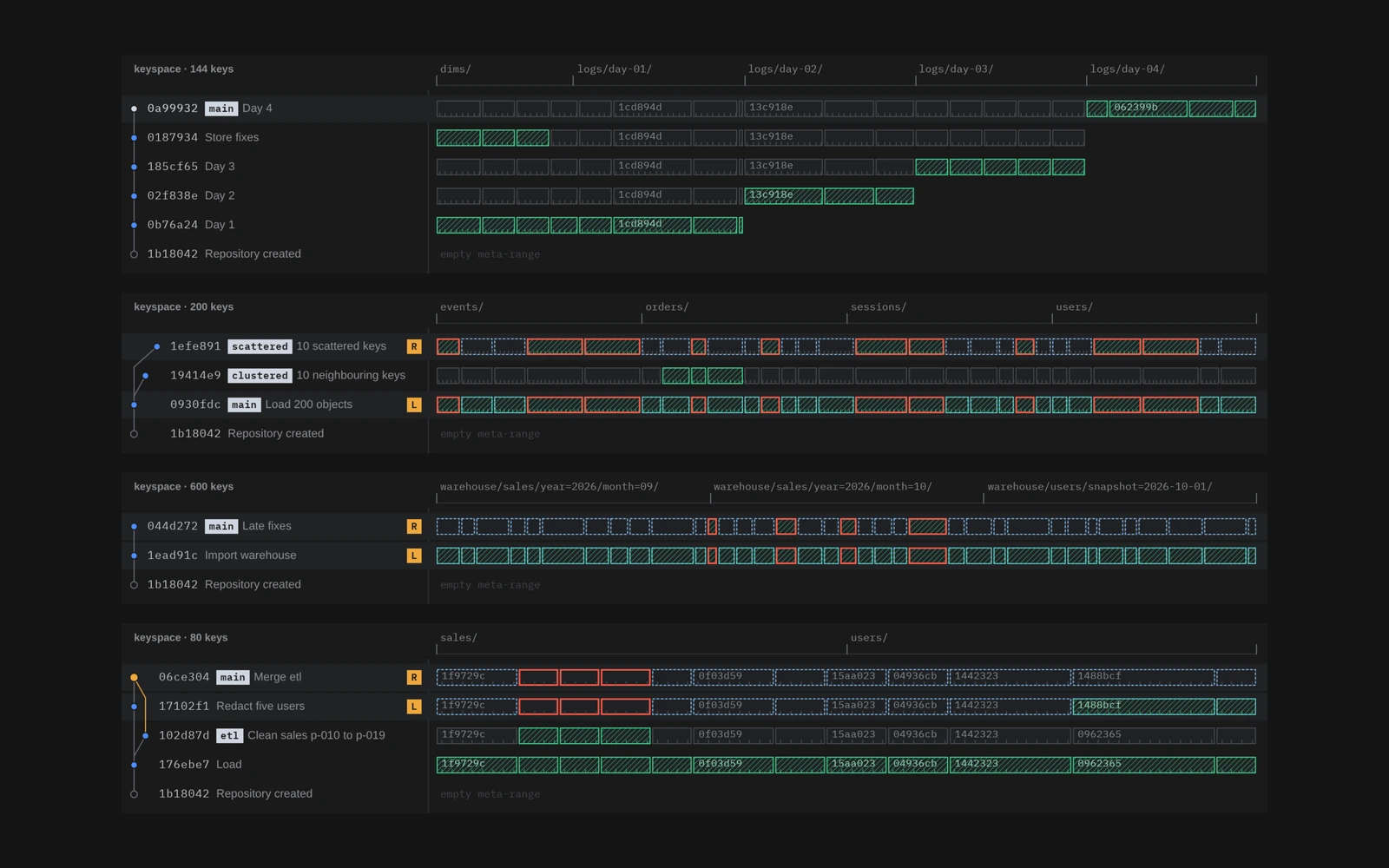Viewport: 1389px width, 868px height.
Task: Click the 0962365 range block on the Load row
Action: coord(1143,765)
